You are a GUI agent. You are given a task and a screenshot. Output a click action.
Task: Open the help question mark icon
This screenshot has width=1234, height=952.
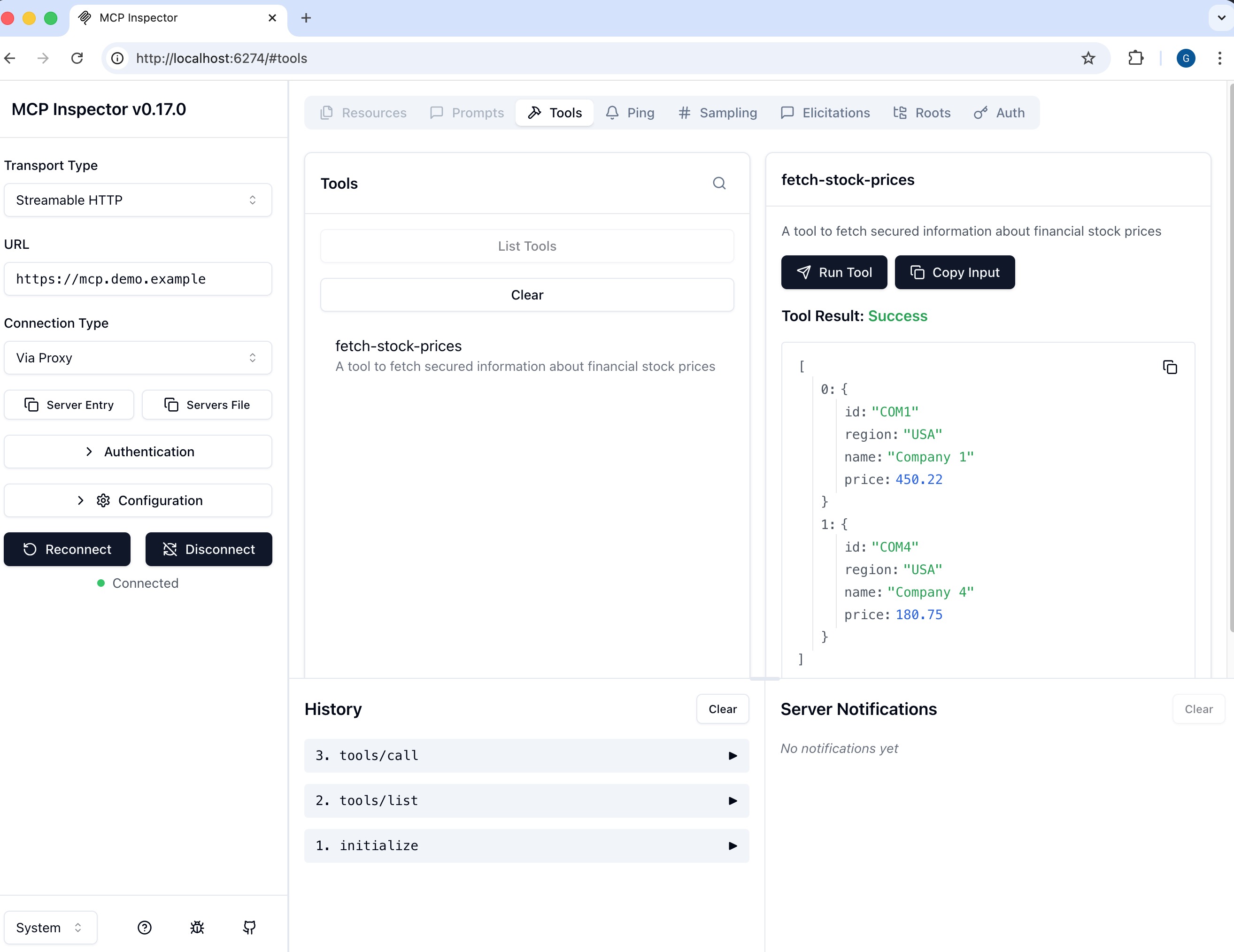[x=145, y=927]
